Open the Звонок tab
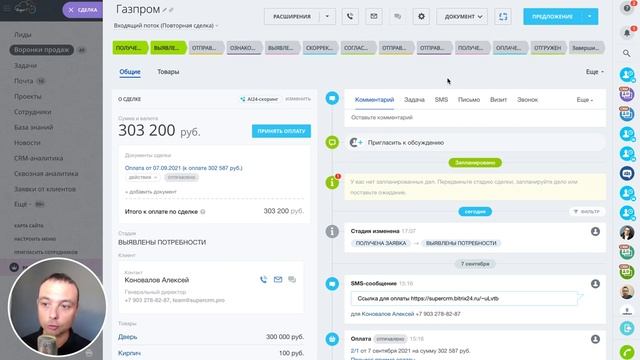The image size is (640, 360). point(527,100)
